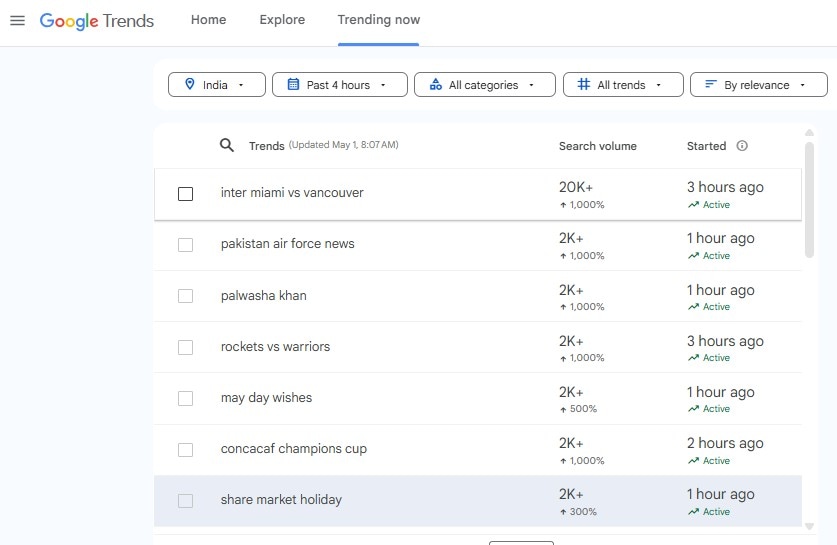Open the By relevance sort dropdown arrow

pyautogui.click(x=802, y=85)
